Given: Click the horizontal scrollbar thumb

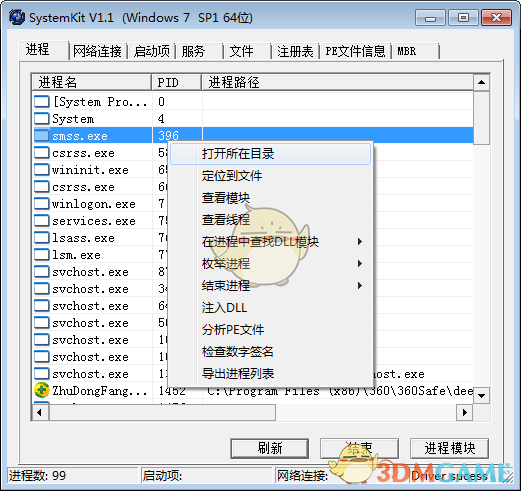Looking at the screenshot, I should point(162,413).
